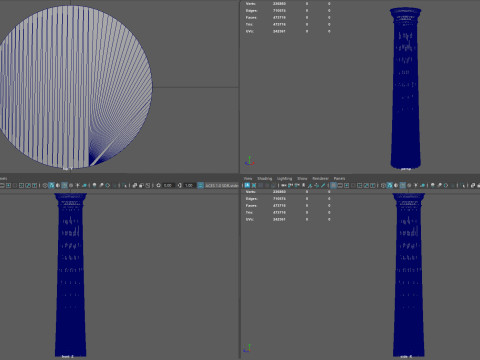The image size is (480, 360).
Task: Toggle film gate in side view toolbar
Action: (x=340, y=185)
